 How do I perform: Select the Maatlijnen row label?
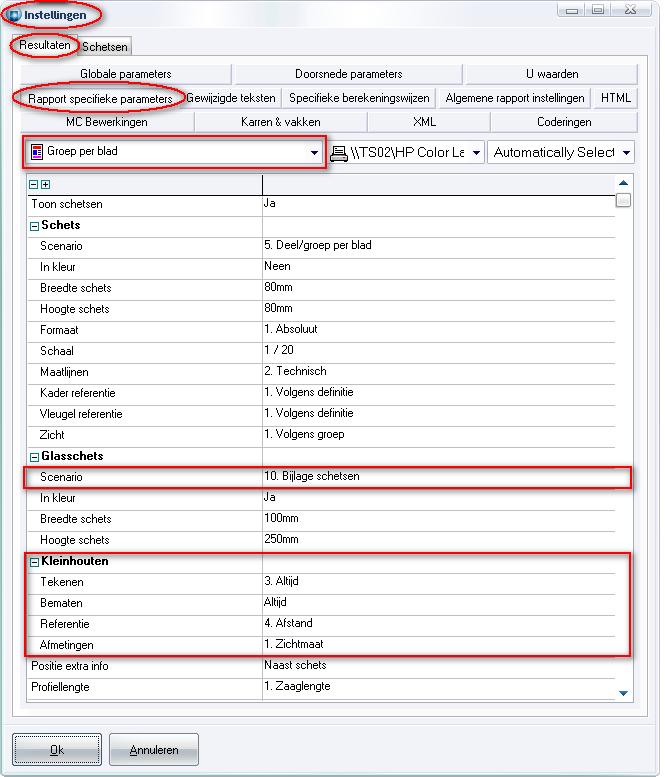[x=64, y=372]
